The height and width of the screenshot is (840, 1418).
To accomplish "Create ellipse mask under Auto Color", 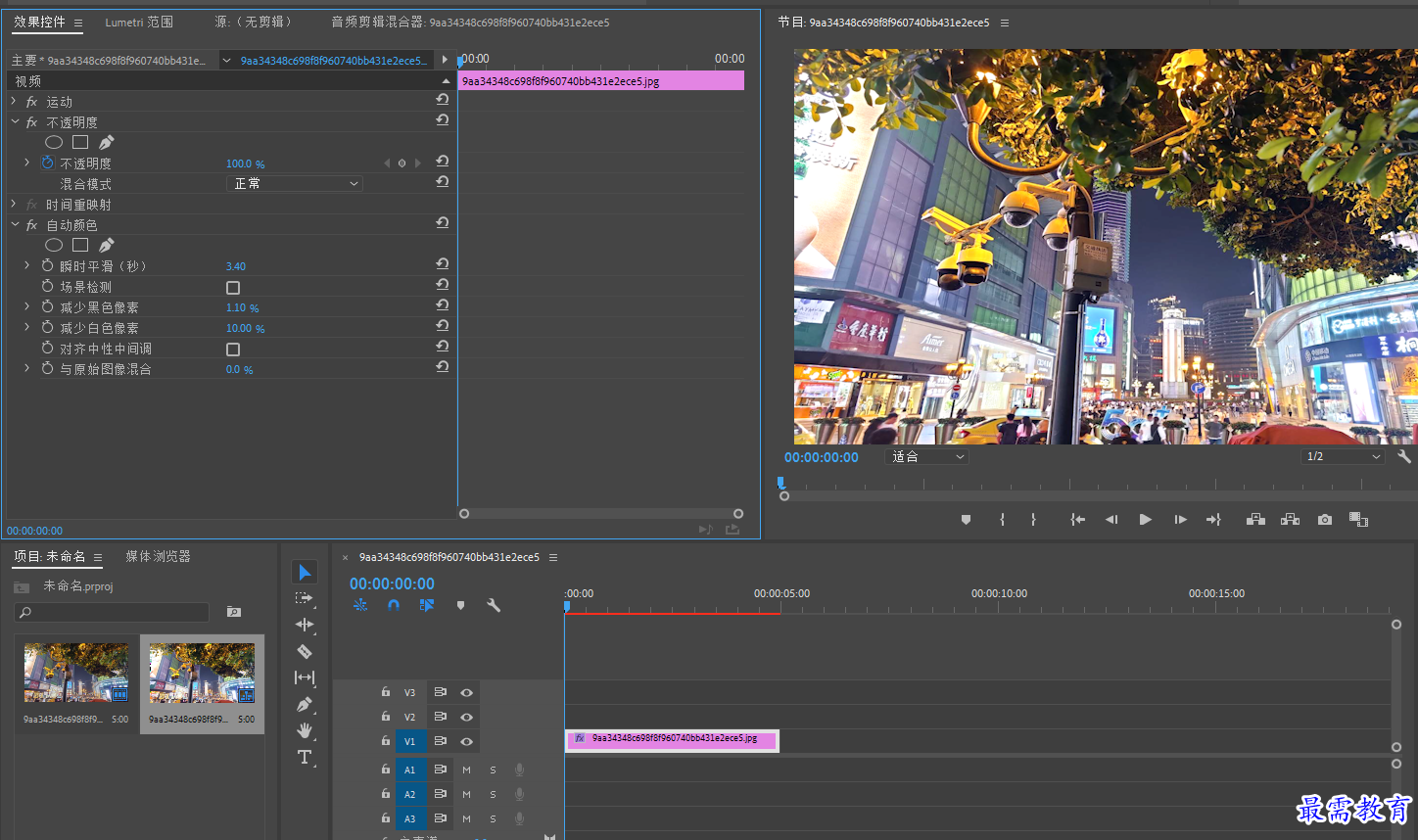I will coord(54,245).
